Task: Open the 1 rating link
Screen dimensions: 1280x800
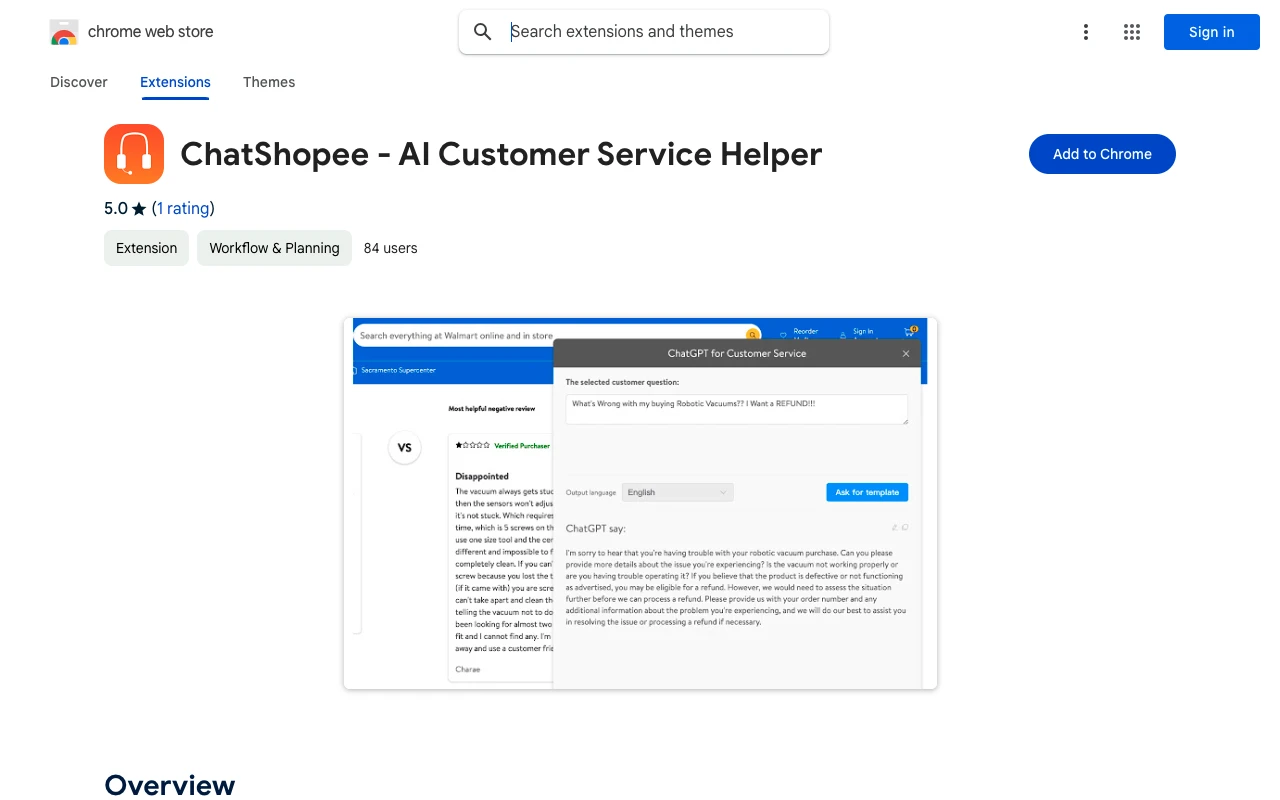Action: pyautogui.click(x=184, y=208)
